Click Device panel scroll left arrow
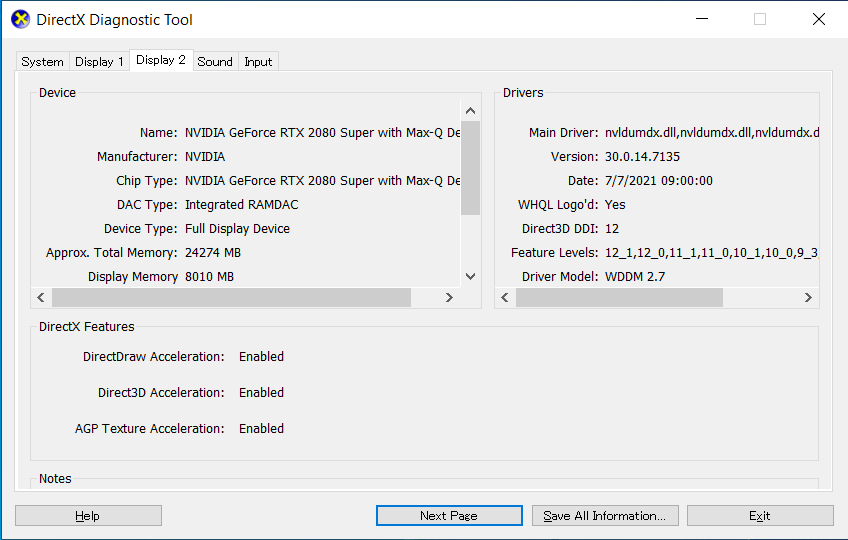Viewport: 848px width, 540px height. [x=41, y=298]
